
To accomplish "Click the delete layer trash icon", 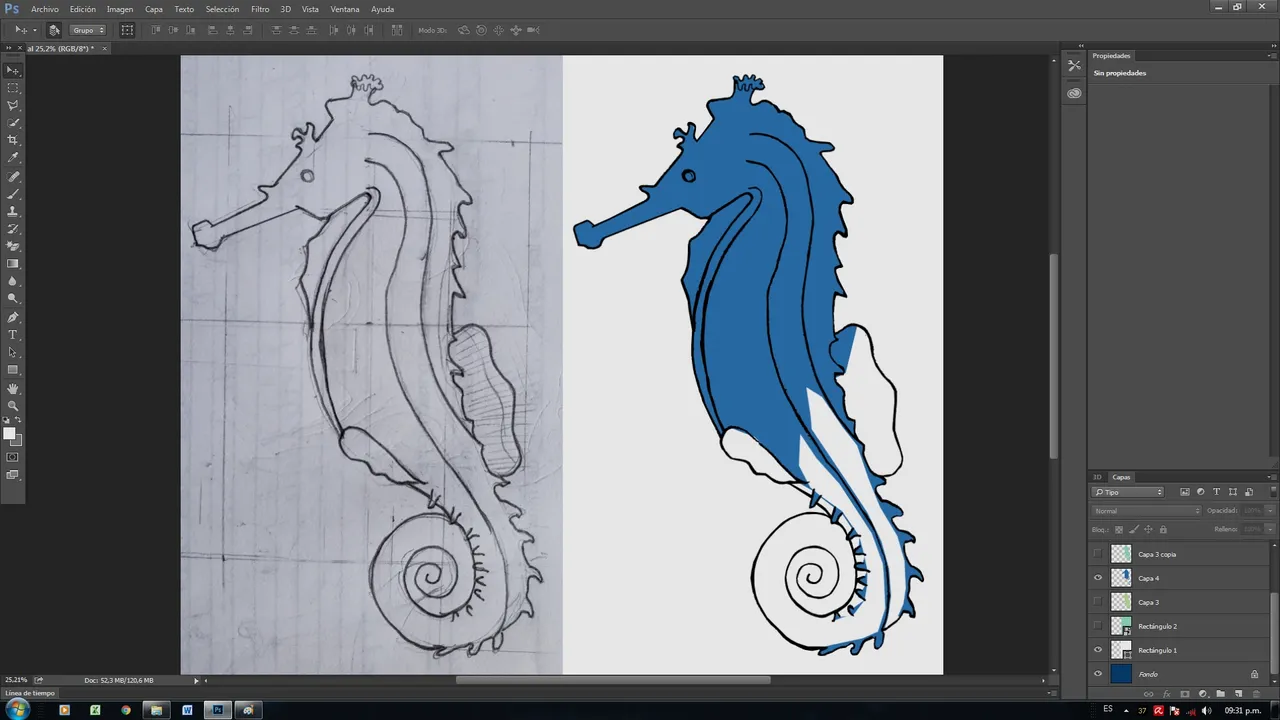I will click(x=1256, y=694).
